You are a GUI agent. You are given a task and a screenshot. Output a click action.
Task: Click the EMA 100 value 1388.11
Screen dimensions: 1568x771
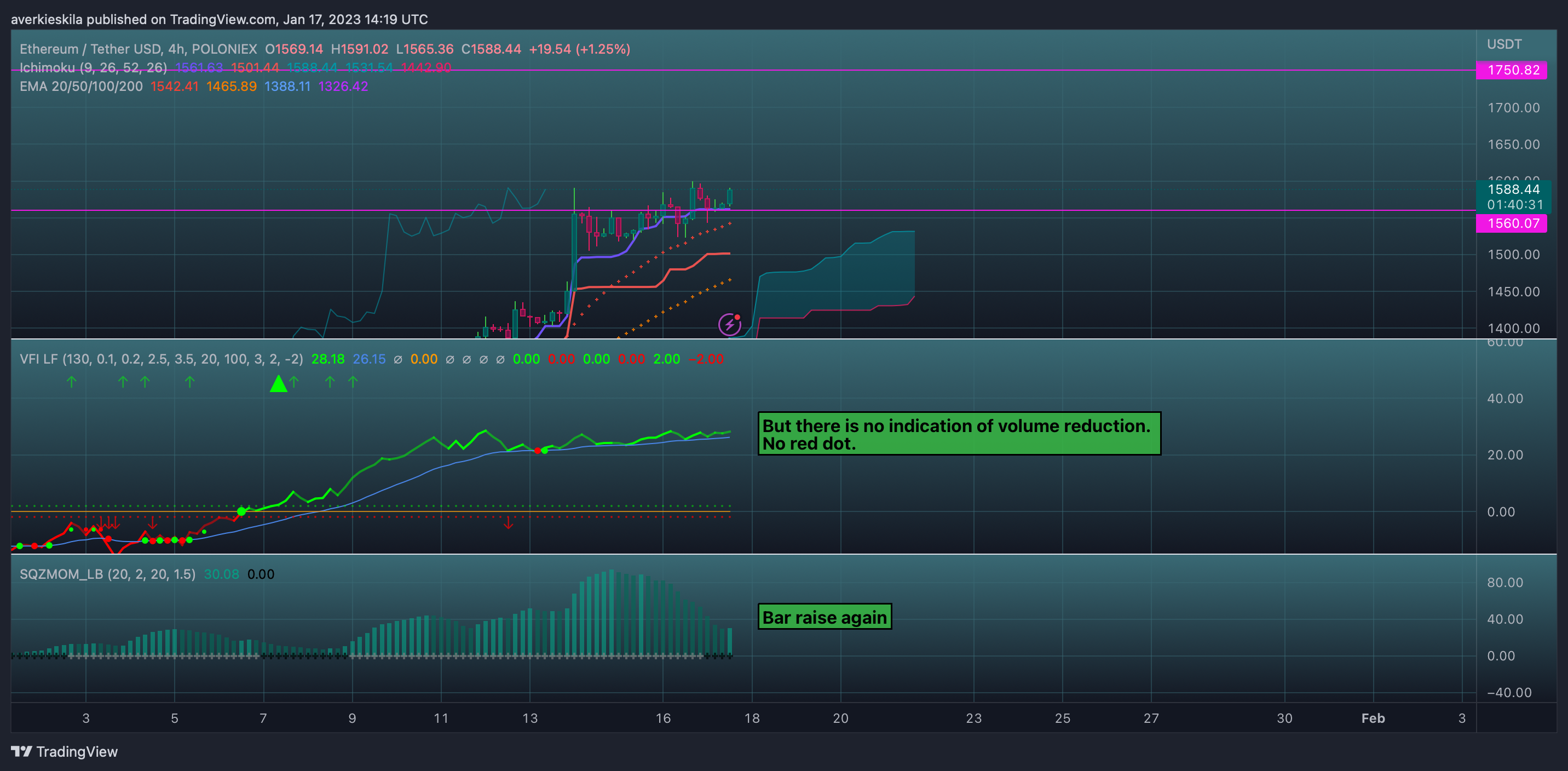click(287, 87)
